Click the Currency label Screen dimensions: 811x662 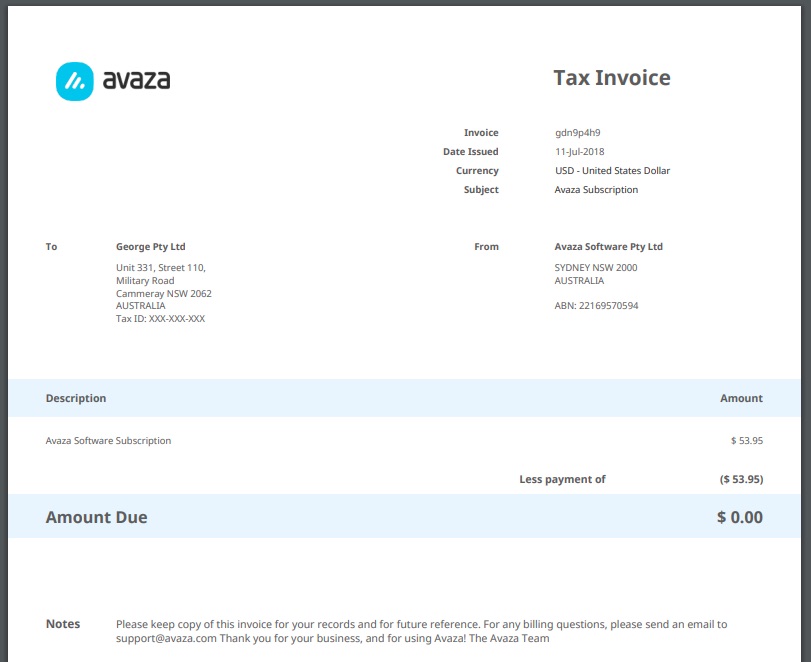coord(477,171)
